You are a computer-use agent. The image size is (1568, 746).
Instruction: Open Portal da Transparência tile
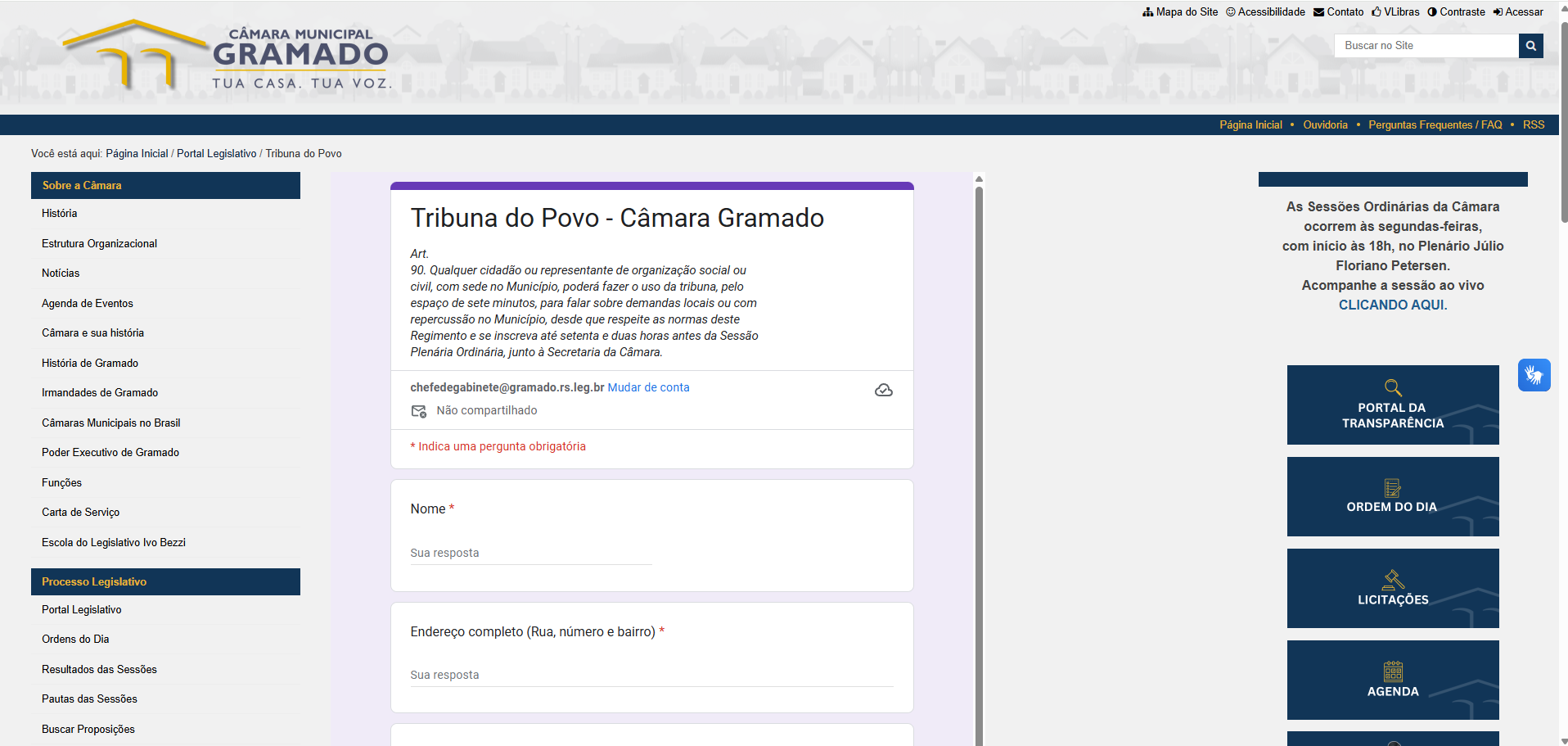1392,405
